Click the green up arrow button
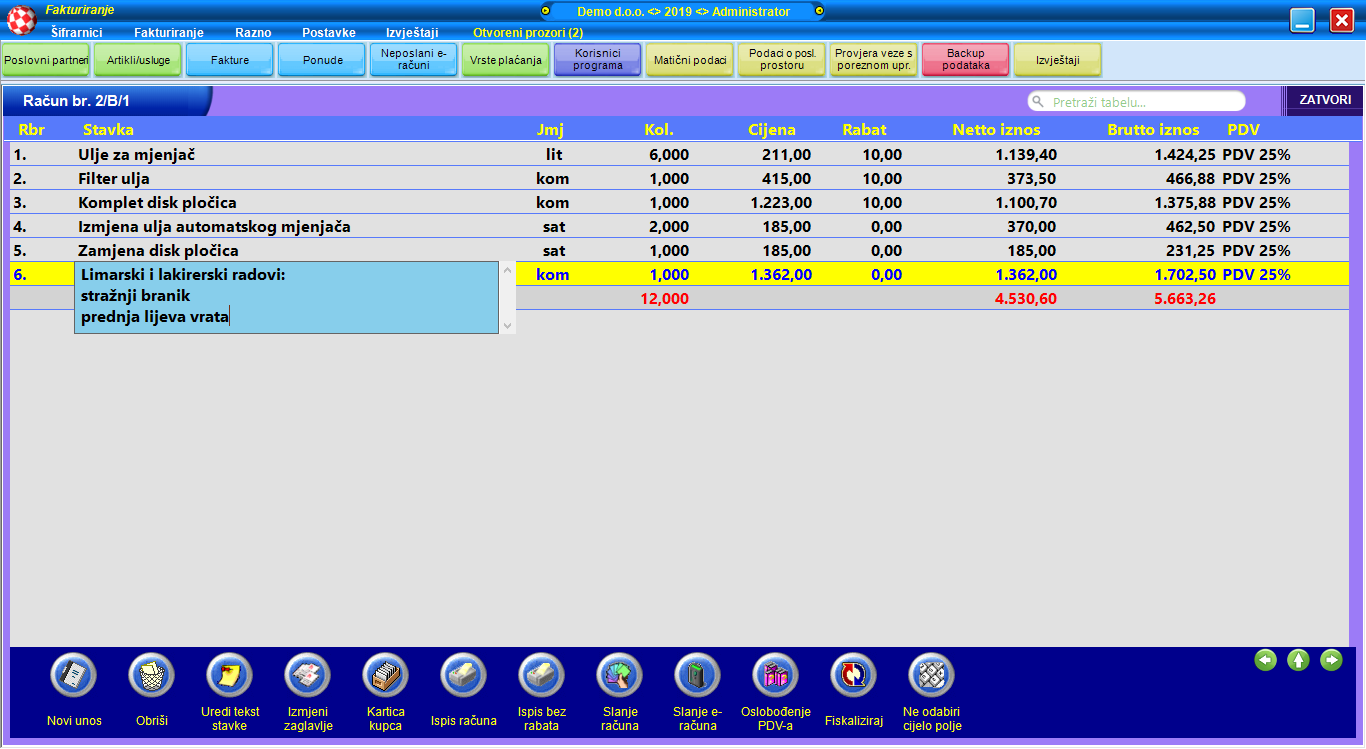Screen dimensions: 1366x749 1298,660
